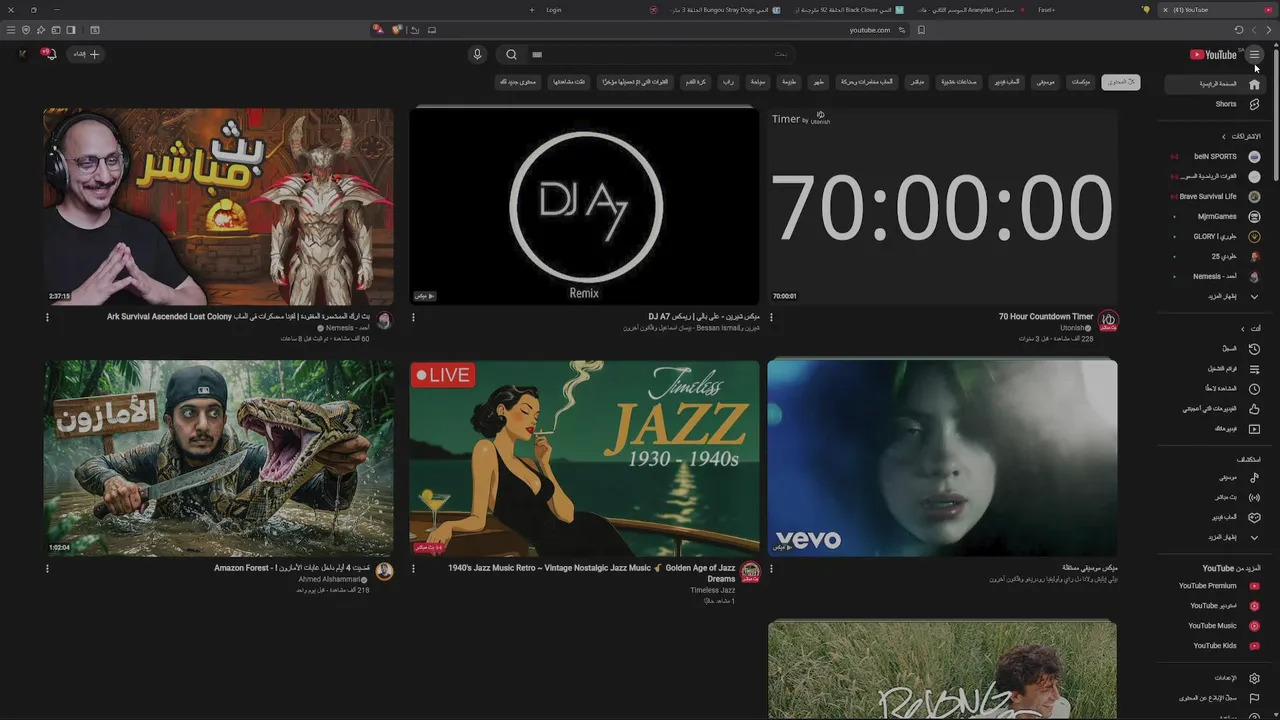This screenshot has height=720, width=1280.
Task: Open options menu for DJ A7 mix
Action: pos(413,317)
